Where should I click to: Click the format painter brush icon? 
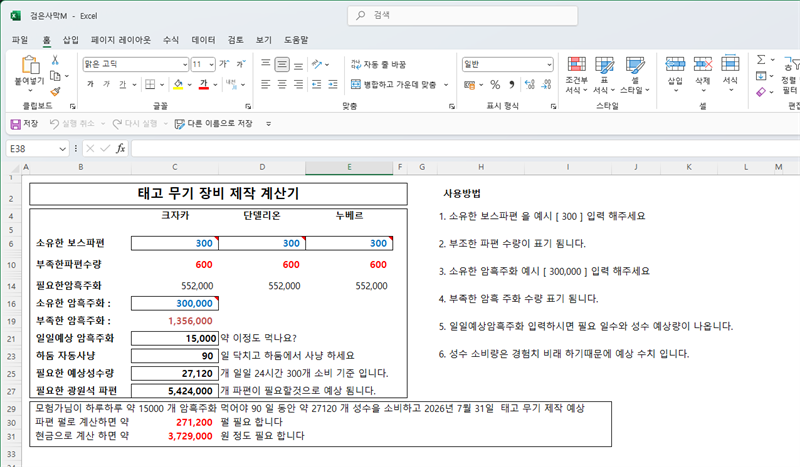pyautogui.click(x=55, y=92)
